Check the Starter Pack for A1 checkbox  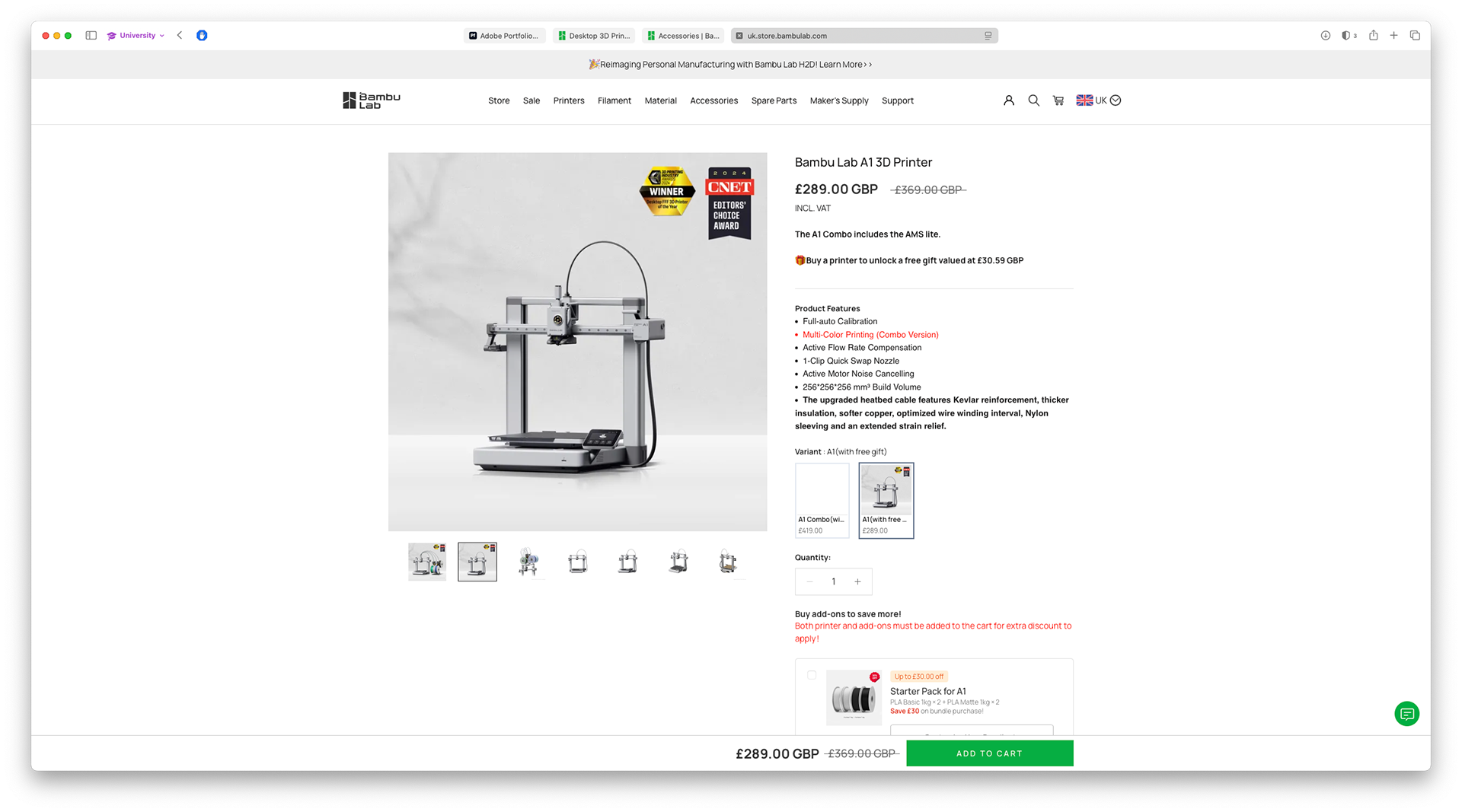(x=812, y=675)
